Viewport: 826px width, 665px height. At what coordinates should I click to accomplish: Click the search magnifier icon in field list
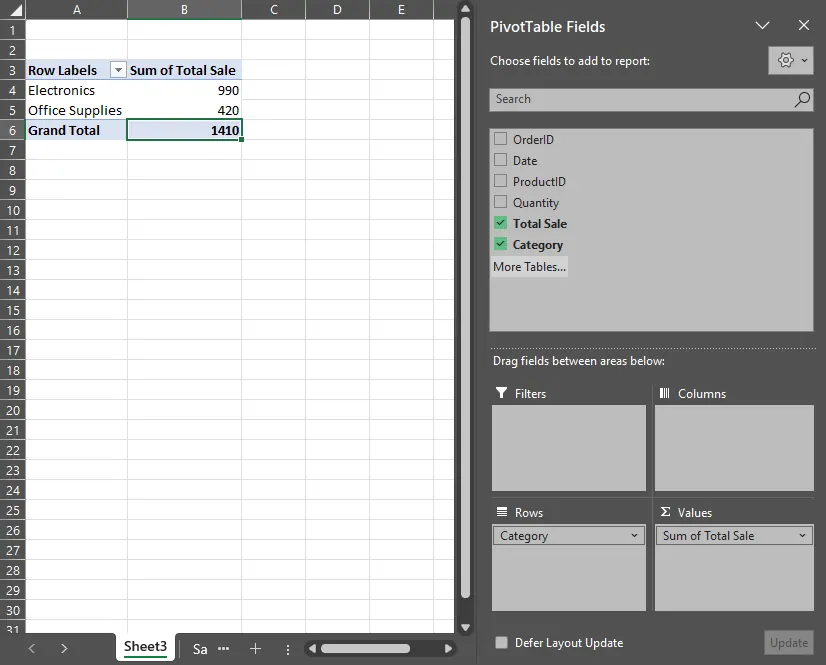(x=802, y=99)
